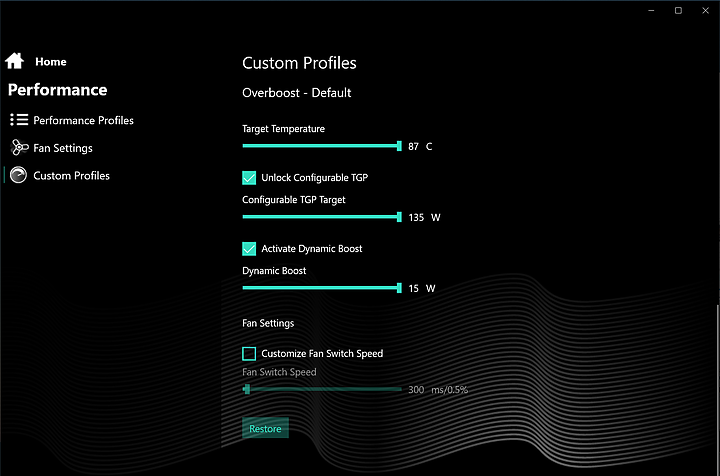Click the Custom Profiles gauge icon
This screenshot has height=476, width=720.
[18, 175]
